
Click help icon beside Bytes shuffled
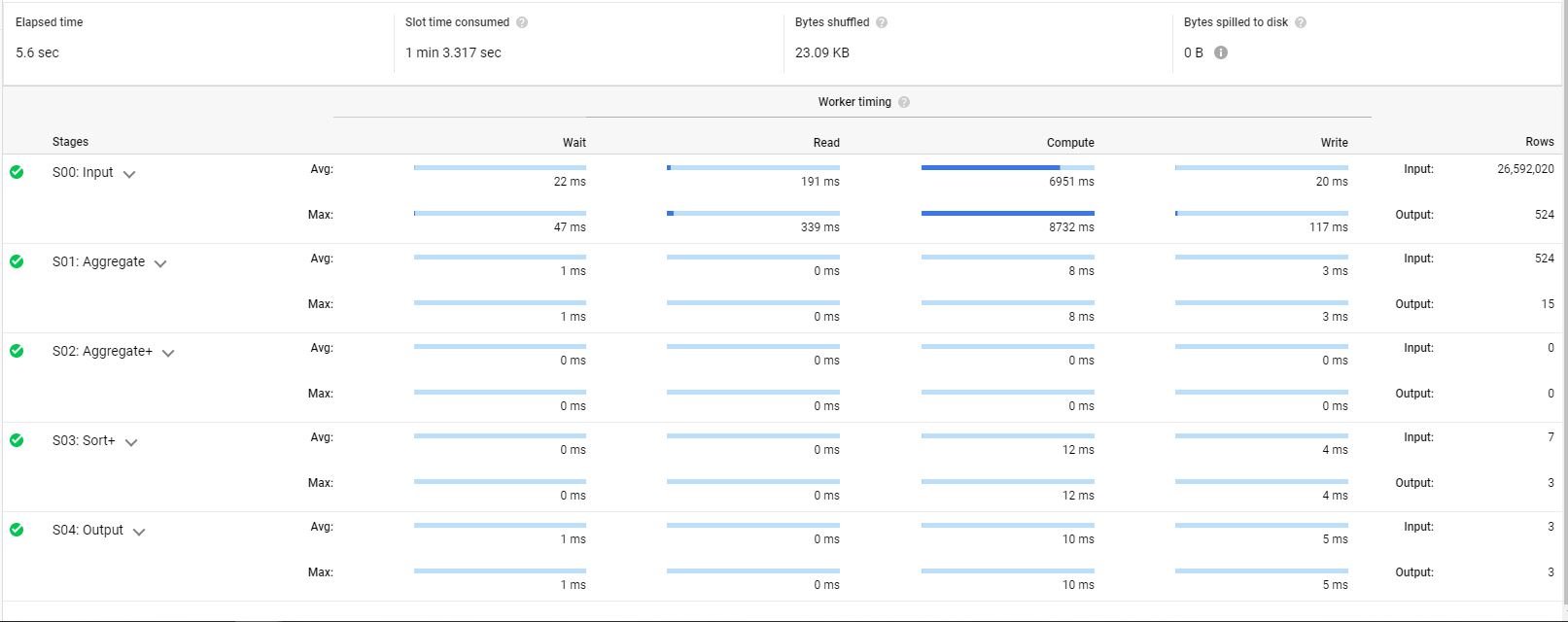tap(882, 22)
